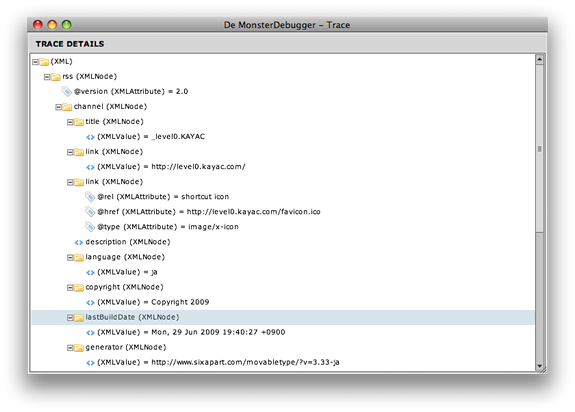Click the angle-bracket icon beside description node

pos(79,242)
